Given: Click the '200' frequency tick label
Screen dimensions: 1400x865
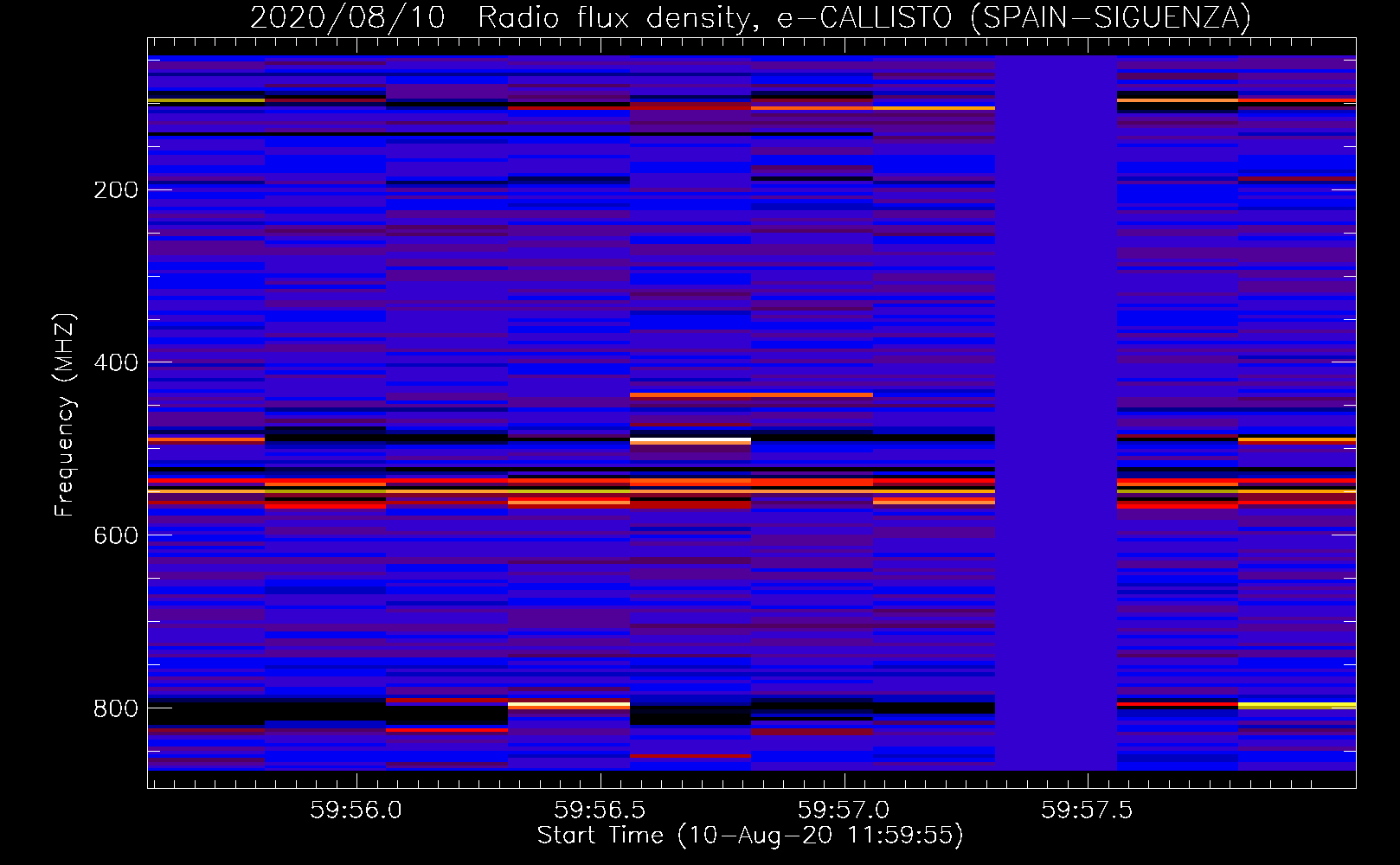Looking at the screenshot, I should click(116, 189).
